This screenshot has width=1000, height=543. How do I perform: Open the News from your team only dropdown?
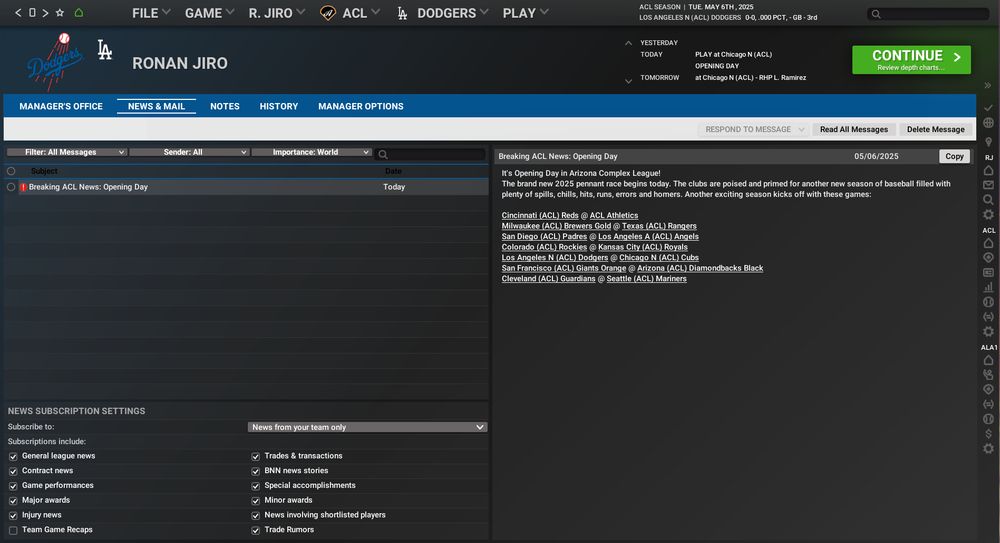pyautogui.click(x=367, y=427)
